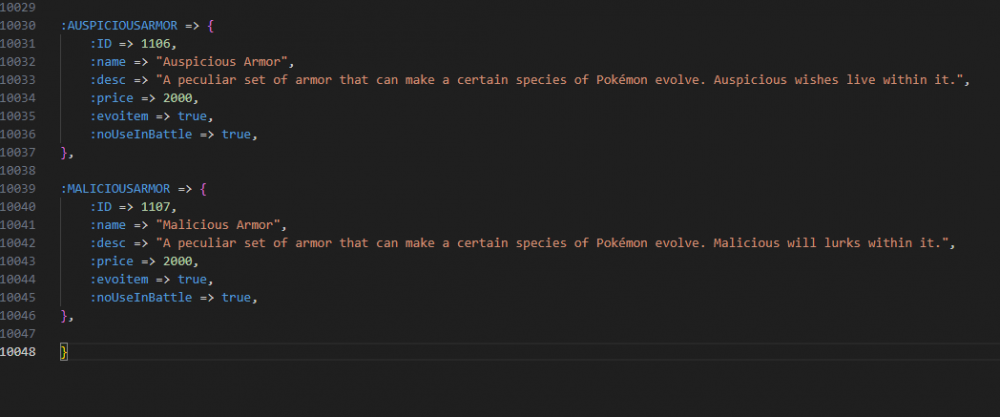Click line number 10046 in the gutter
The image size is (1000, 417).
pyautogui.click(x=18, y=316)
